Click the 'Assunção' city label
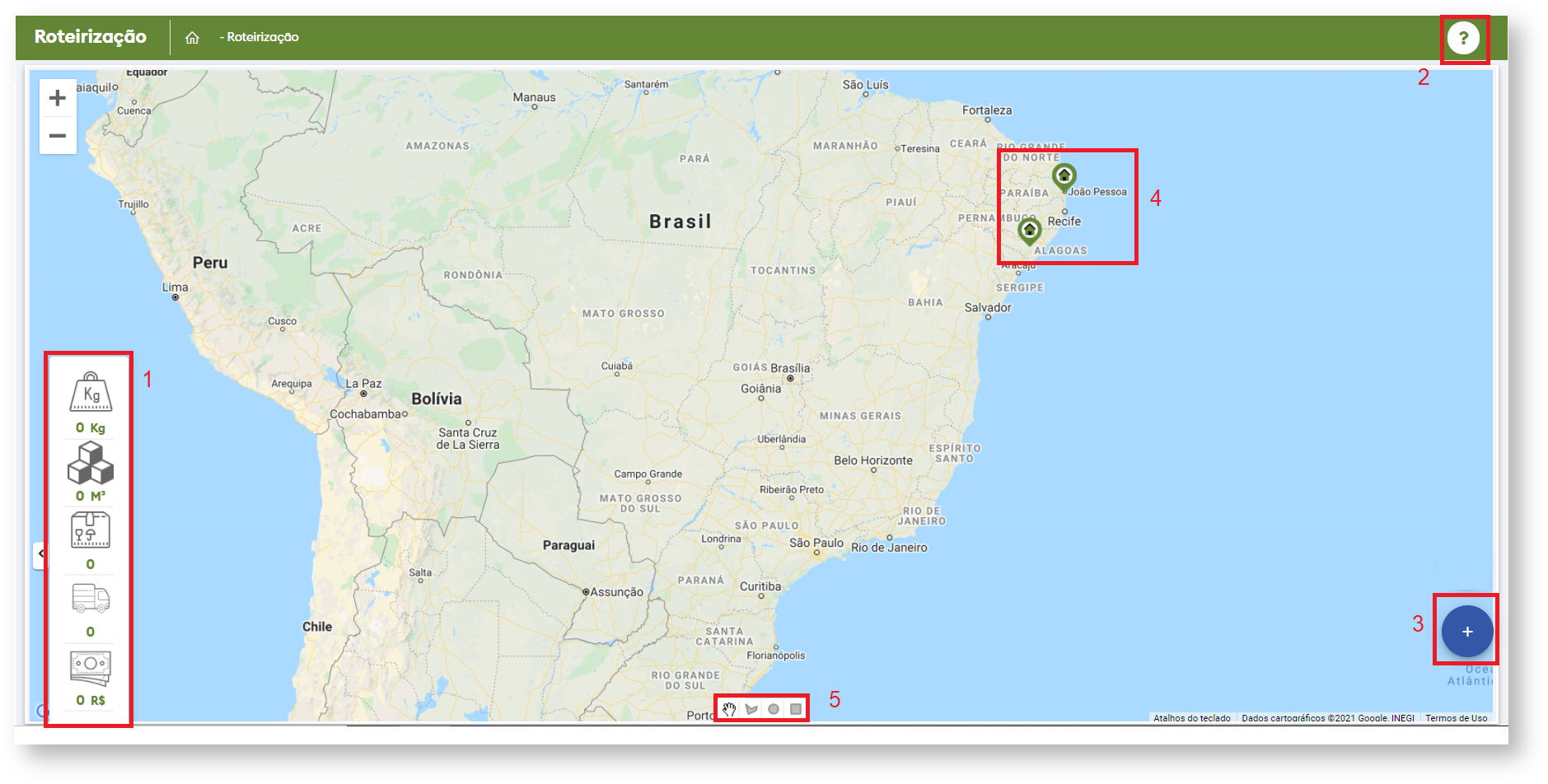The height and width of the screenshot is (784, 1548). [x=616, y=592]
